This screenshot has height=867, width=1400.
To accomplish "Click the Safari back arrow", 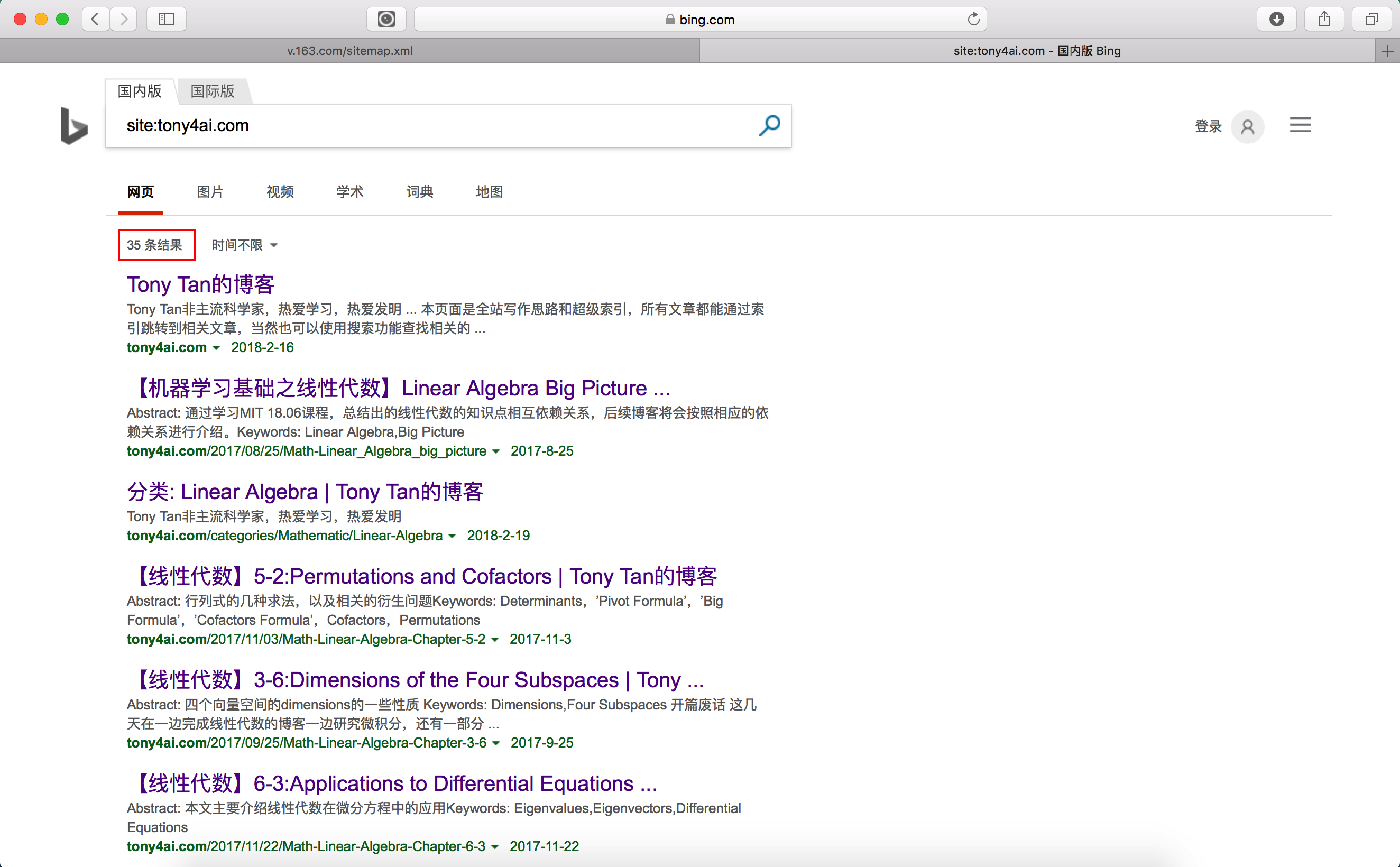I will click(96, 20).
